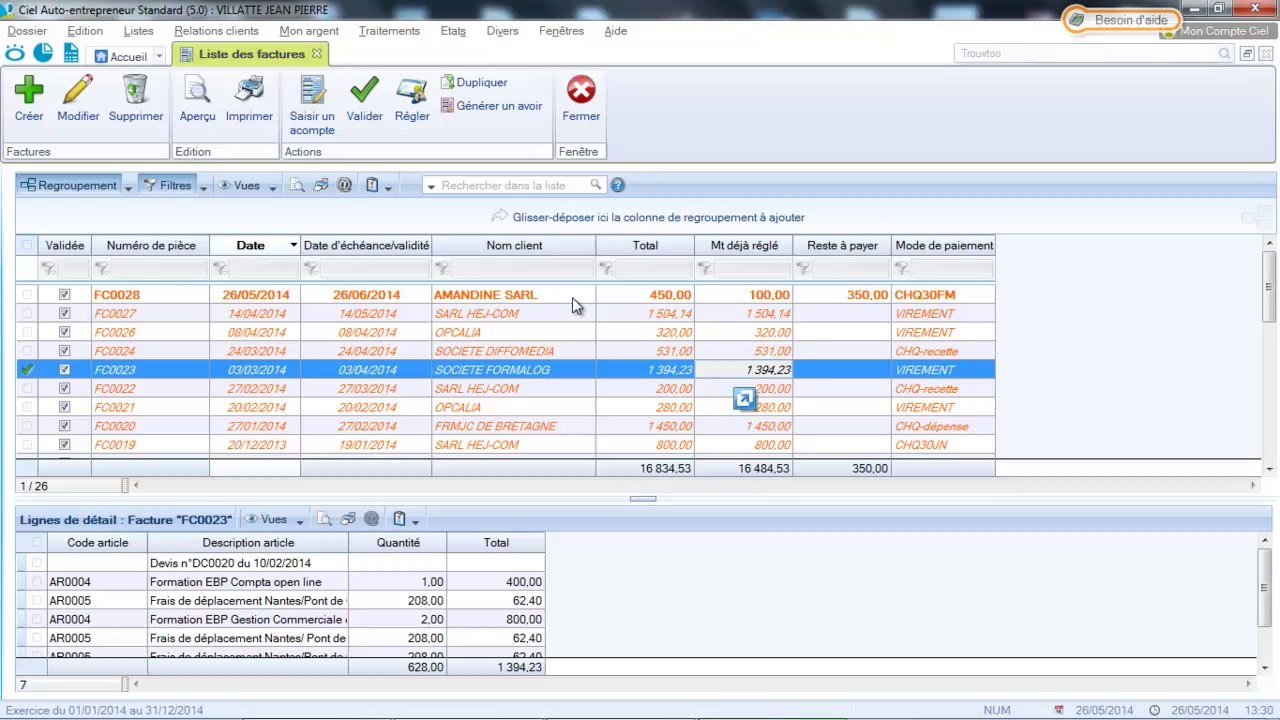Image resolution: width=1280 pixels, height=720 pixels.
Task: Click the Modifier pencil icon
Action: click(78, 91)
